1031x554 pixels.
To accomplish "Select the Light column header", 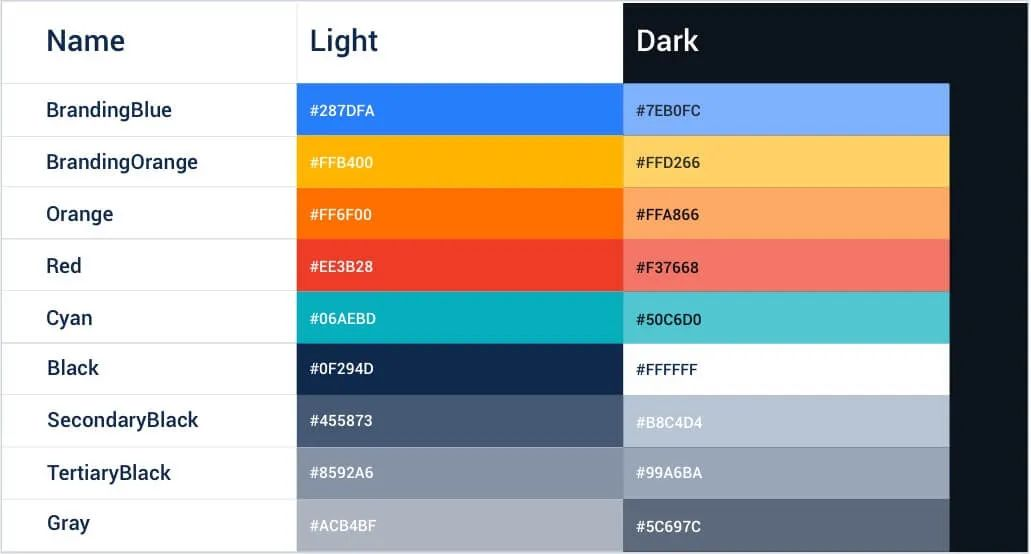I will pos(344,41).
